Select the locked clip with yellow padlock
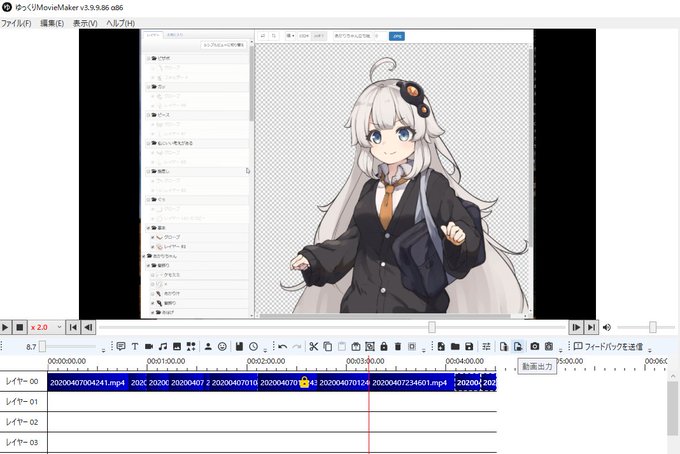The width and height of the screenshot is (680, 454). 287,382
